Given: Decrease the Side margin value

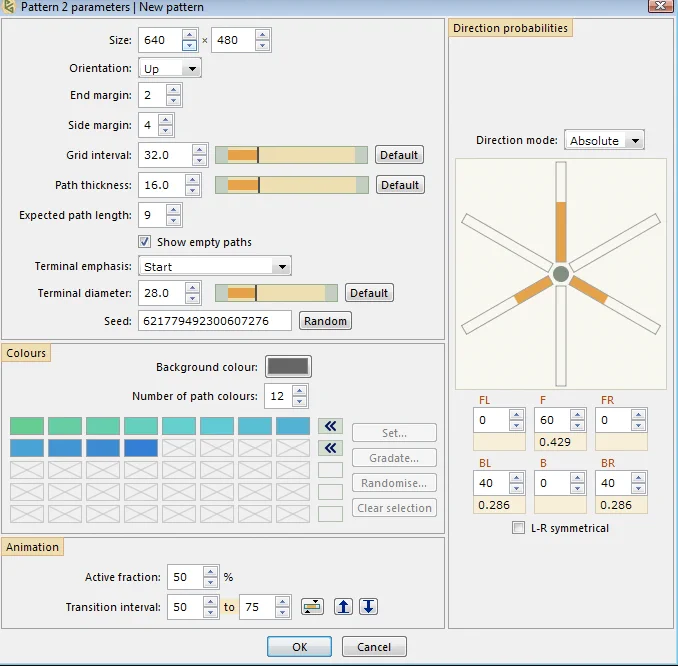Looking at the screenshot, I should point(166,130).
